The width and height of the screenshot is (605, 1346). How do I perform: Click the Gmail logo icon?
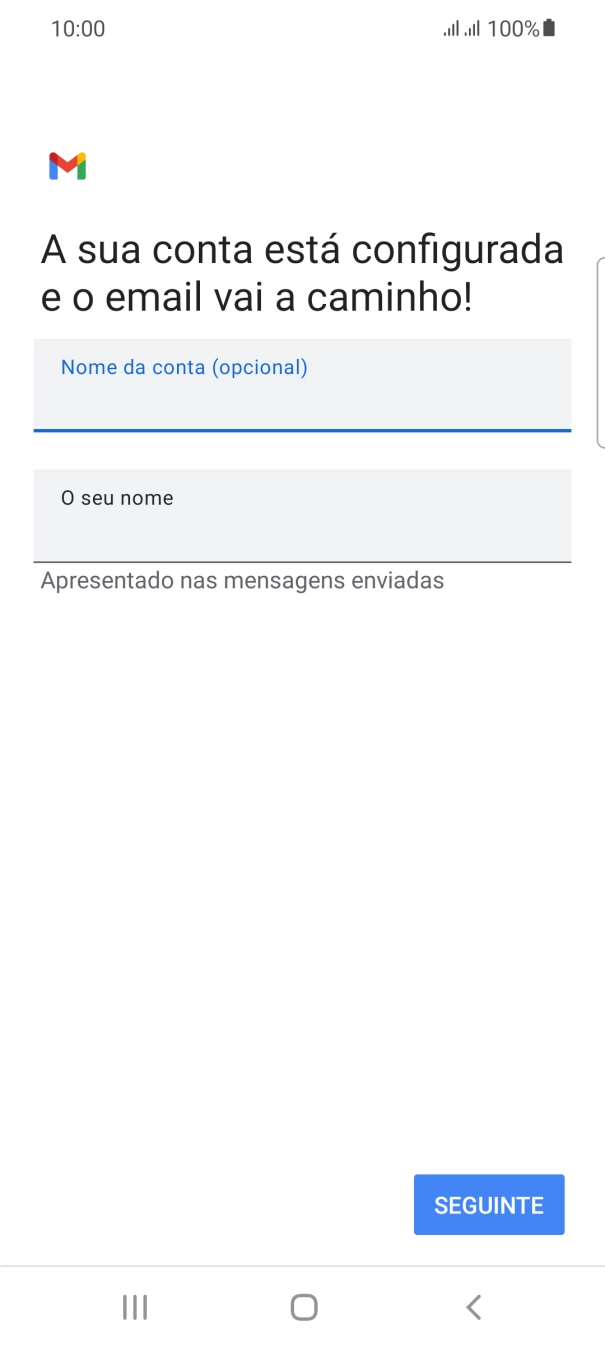click(x=66, y=165)
